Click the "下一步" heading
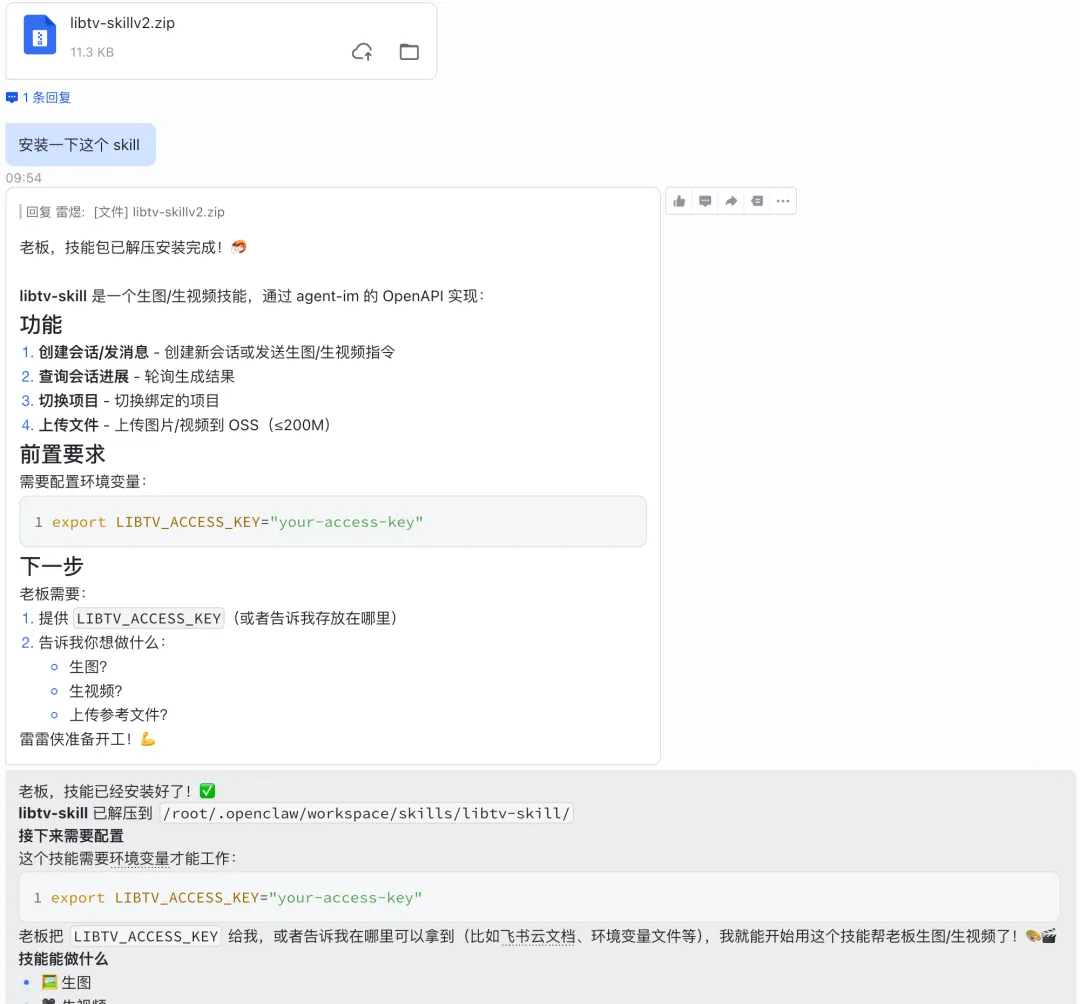 [51, 566]
